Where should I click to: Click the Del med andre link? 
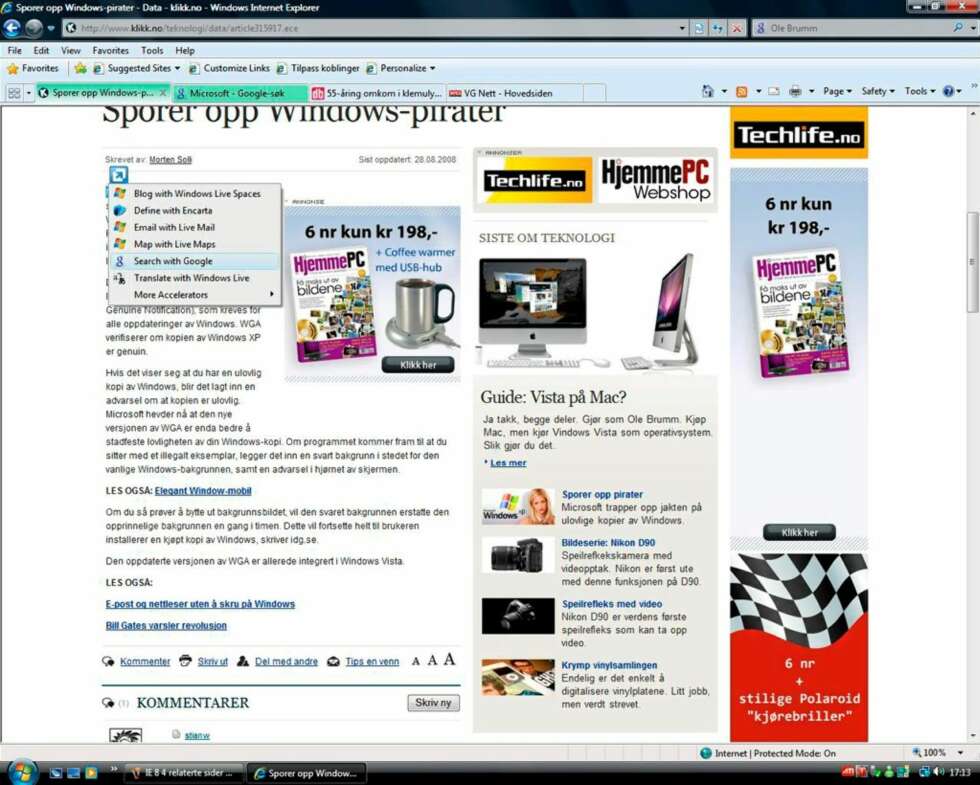coord(286,661)
